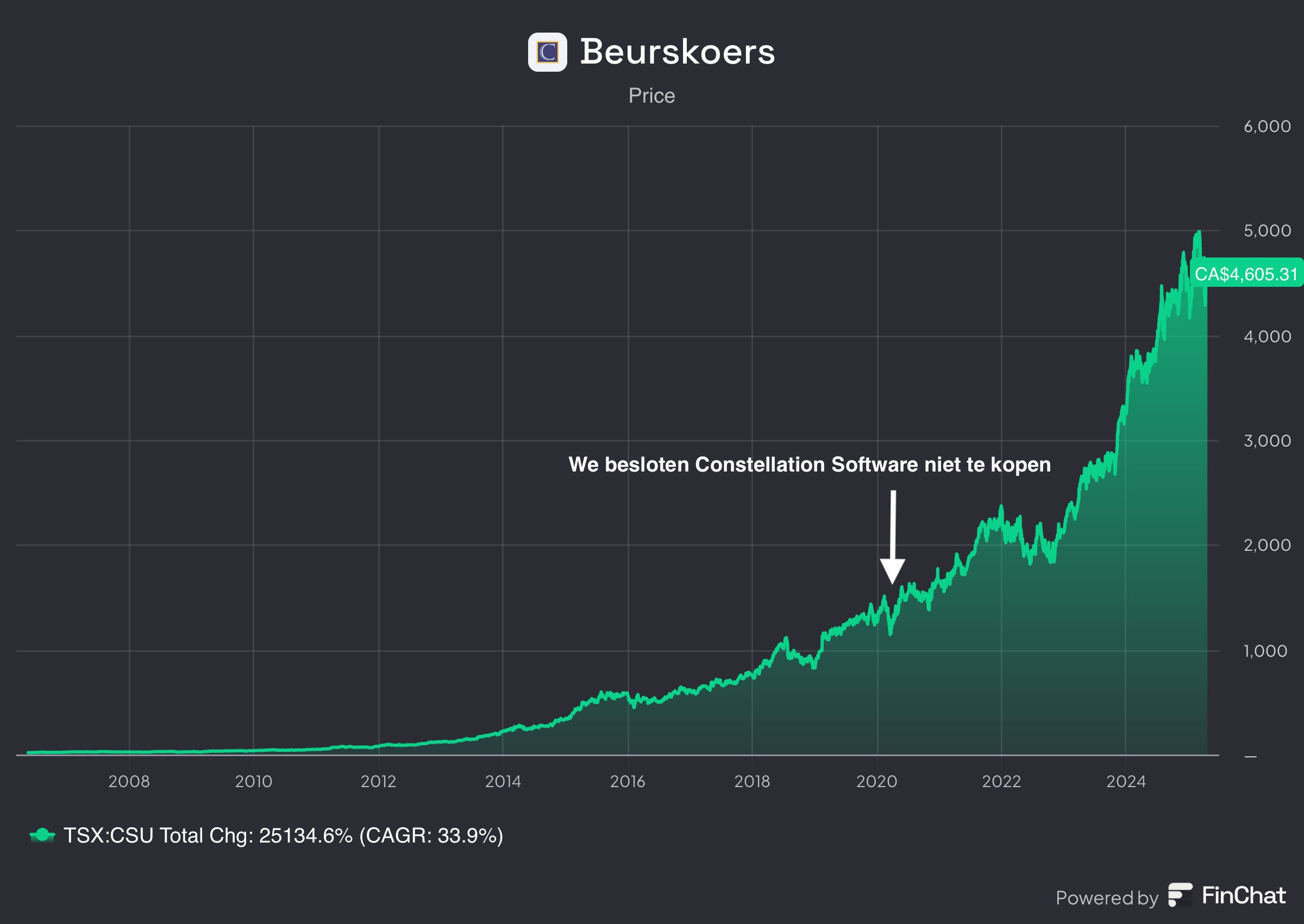Click the green TSX:CSU legend marker
This screenshot has height=924, width=1304.
pos(42,835)
